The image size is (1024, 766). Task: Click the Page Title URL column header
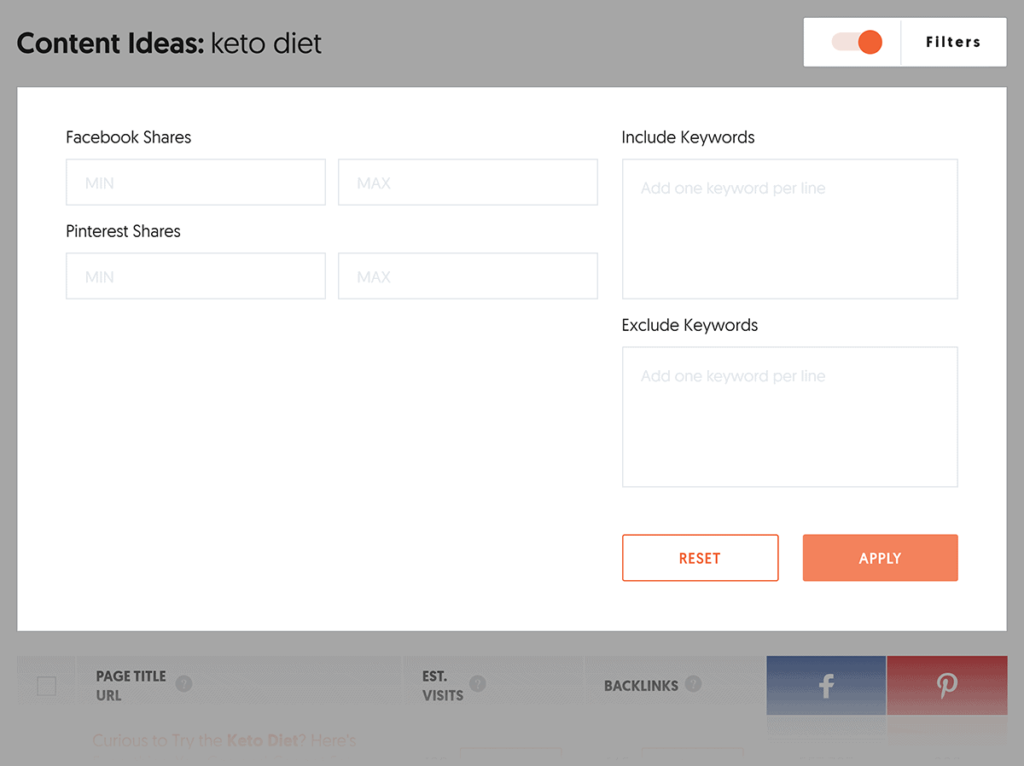click(130, 685)
